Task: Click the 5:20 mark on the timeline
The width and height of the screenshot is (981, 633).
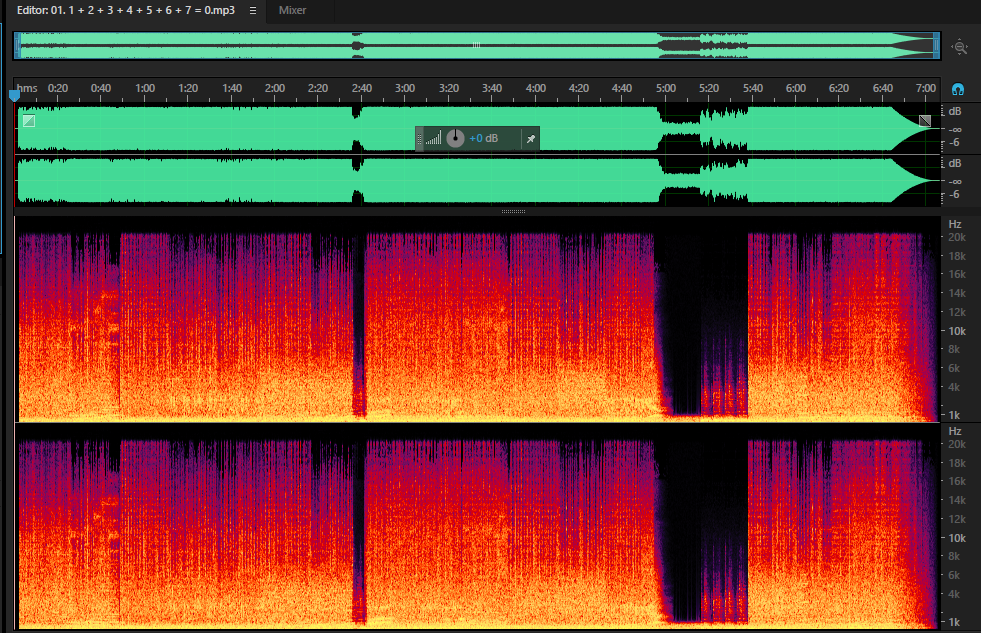Action: pos(709,88)
